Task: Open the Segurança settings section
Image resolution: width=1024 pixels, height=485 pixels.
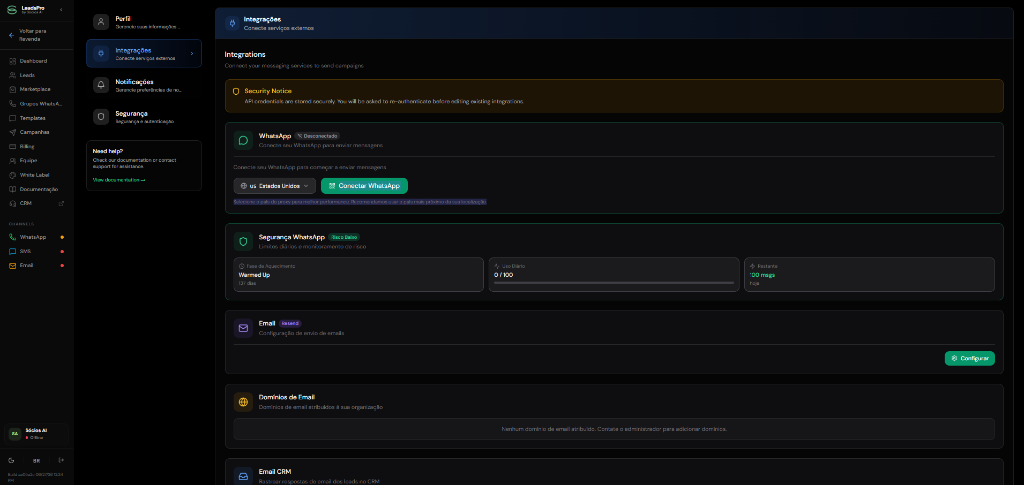Action: (144, 116)
